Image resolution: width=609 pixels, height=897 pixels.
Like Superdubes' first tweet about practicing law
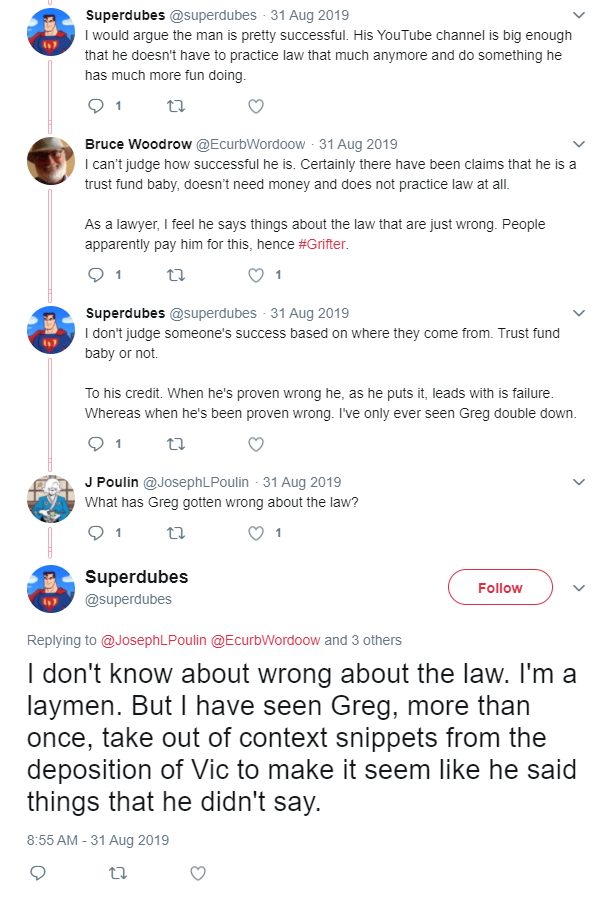[x=256, y=106]
